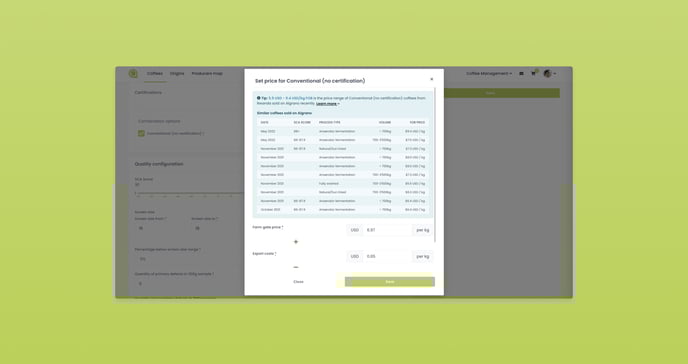The width and height of the screenshot is (688, 364).
Task: Open the messages envelope icon
Action: pos(521,74)
